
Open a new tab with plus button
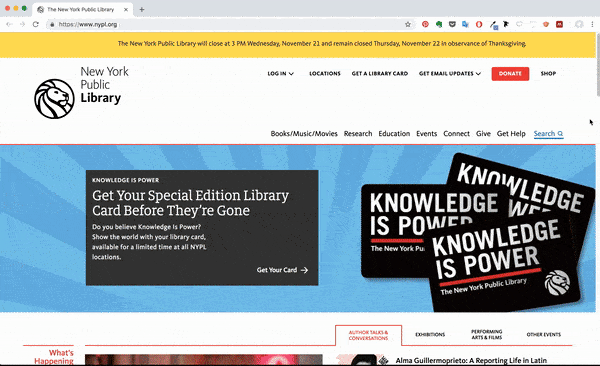click(x=142, y=10)
